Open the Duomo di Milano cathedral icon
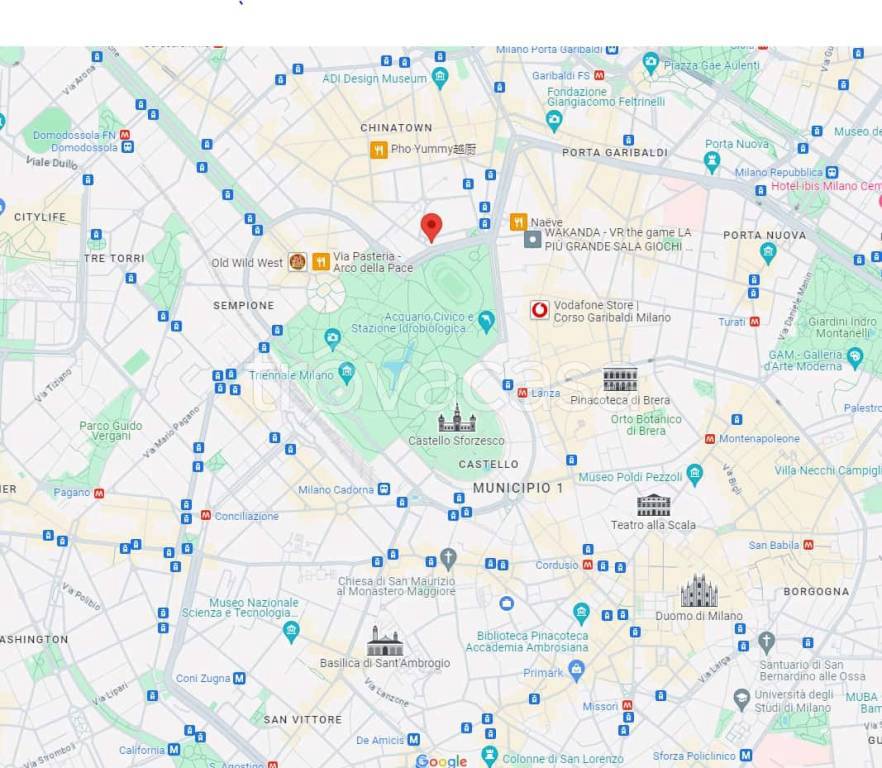 click(x=699, y=591)
